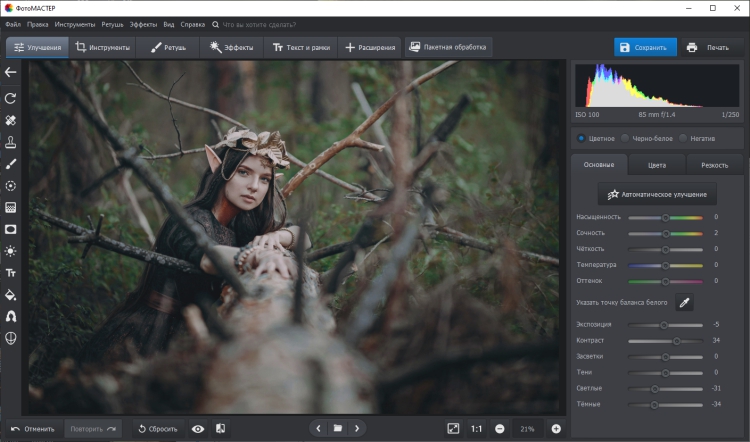Choose the stamp tool
Image resolution: width=750 pixels, height=442 pixels.
11,142
